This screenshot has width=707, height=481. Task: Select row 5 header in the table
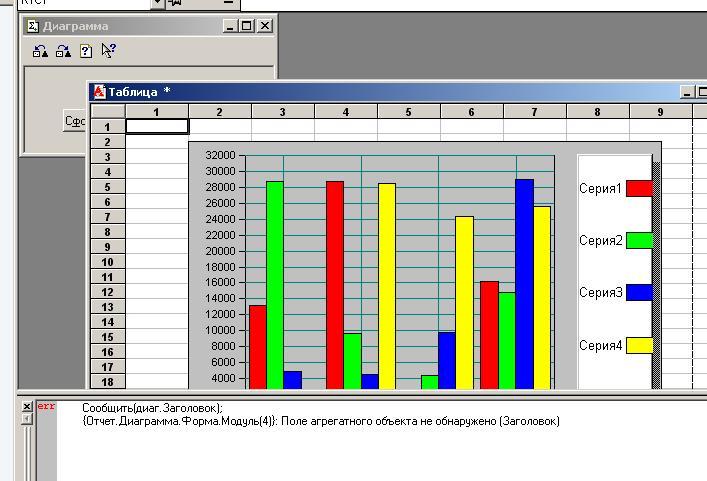click(107, 187)
